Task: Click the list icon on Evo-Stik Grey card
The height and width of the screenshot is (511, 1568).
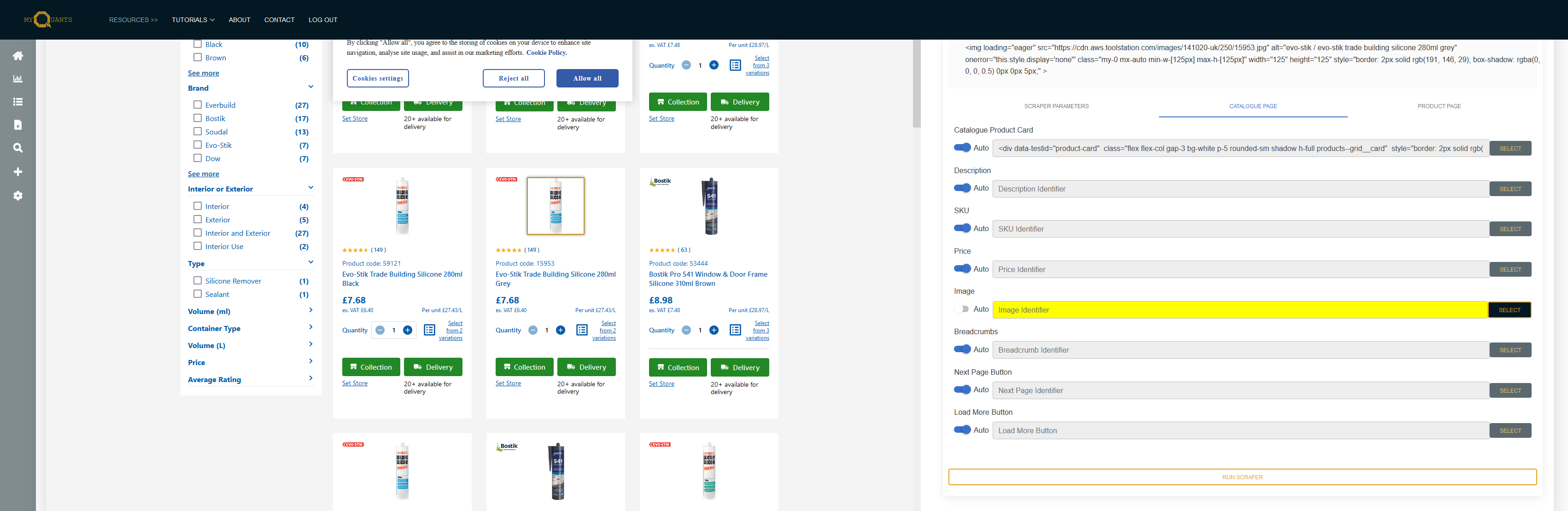Action: pos(582,331)
